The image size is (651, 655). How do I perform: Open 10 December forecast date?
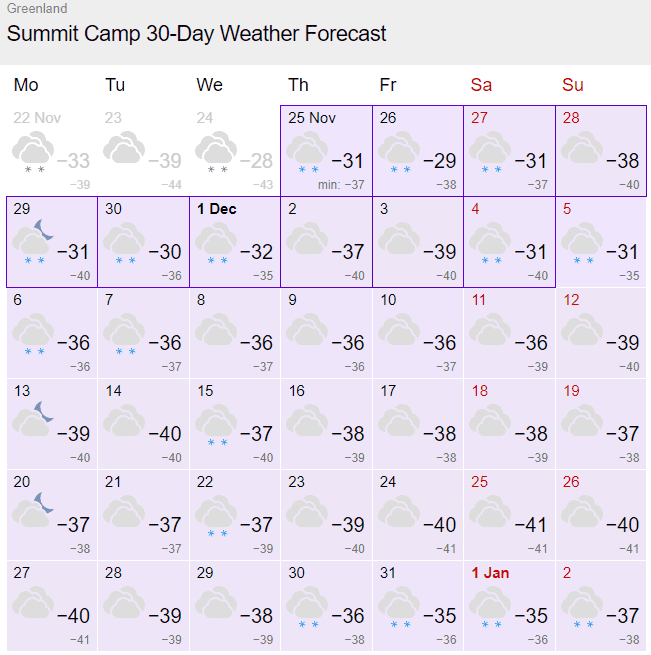pyautogui.click(x=418, y=333)
